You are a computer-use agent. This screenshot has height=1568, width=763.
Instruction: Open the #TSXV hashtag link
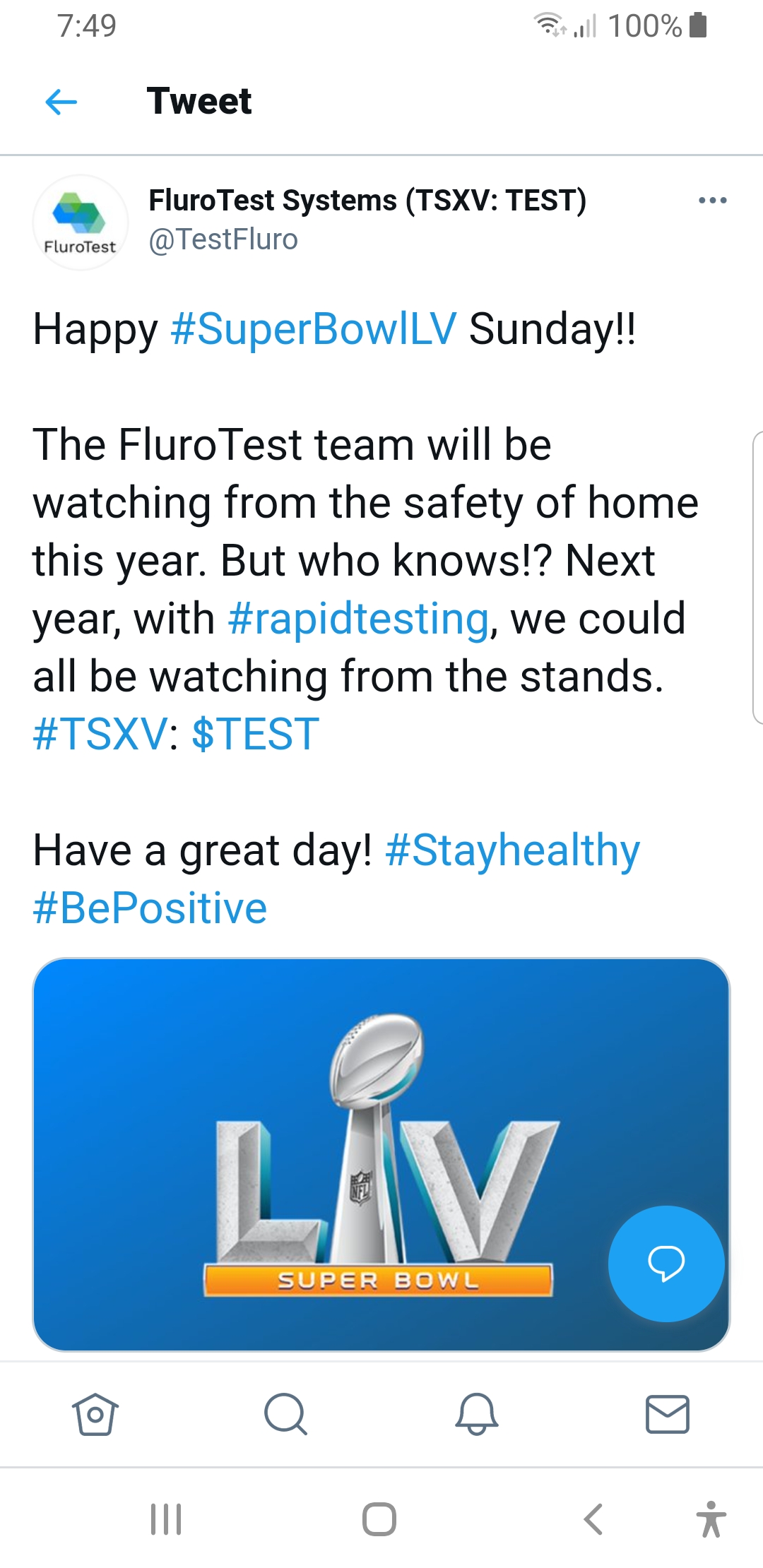tap(100, 735)
